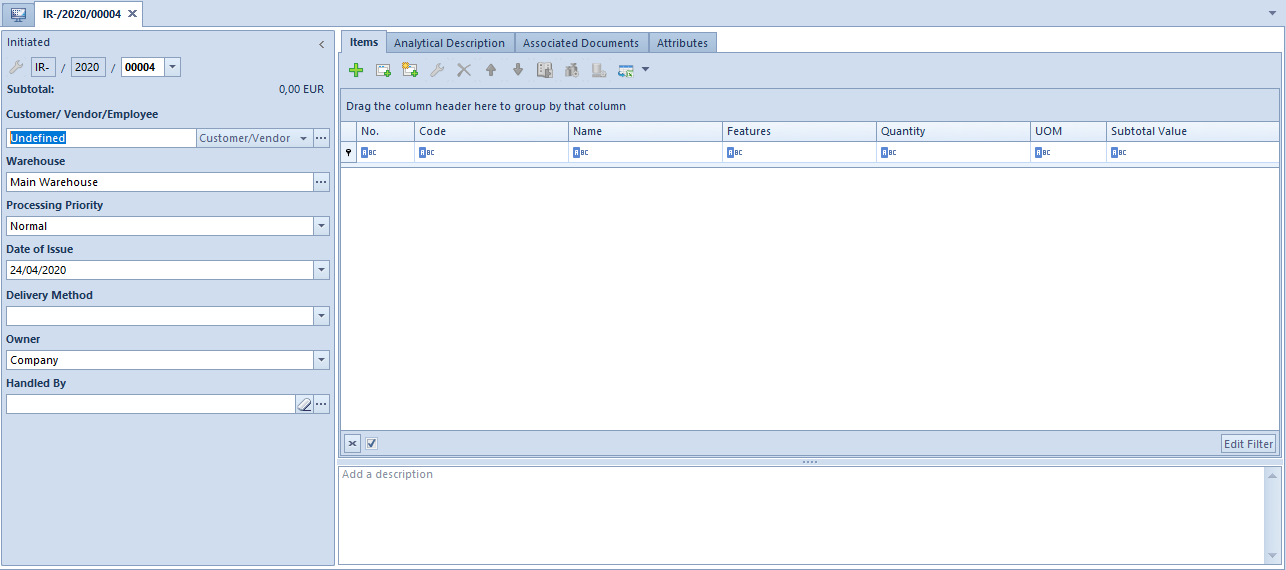1286x570 pixels.
Task: Click the add new item with star icon
Action: tap(410, 70)
